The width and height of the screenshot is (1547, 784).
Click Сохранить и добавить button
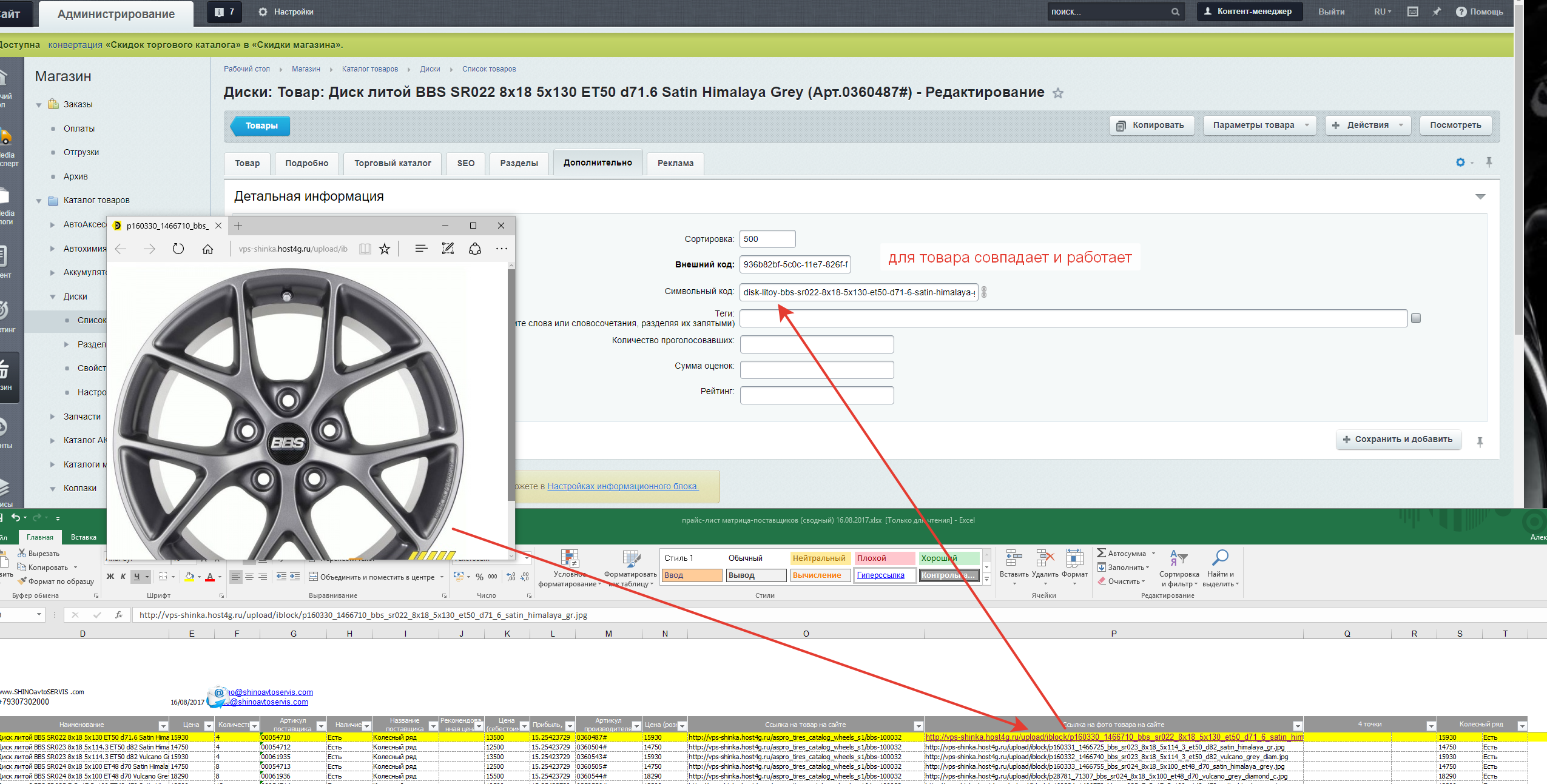click(1398, 440)
